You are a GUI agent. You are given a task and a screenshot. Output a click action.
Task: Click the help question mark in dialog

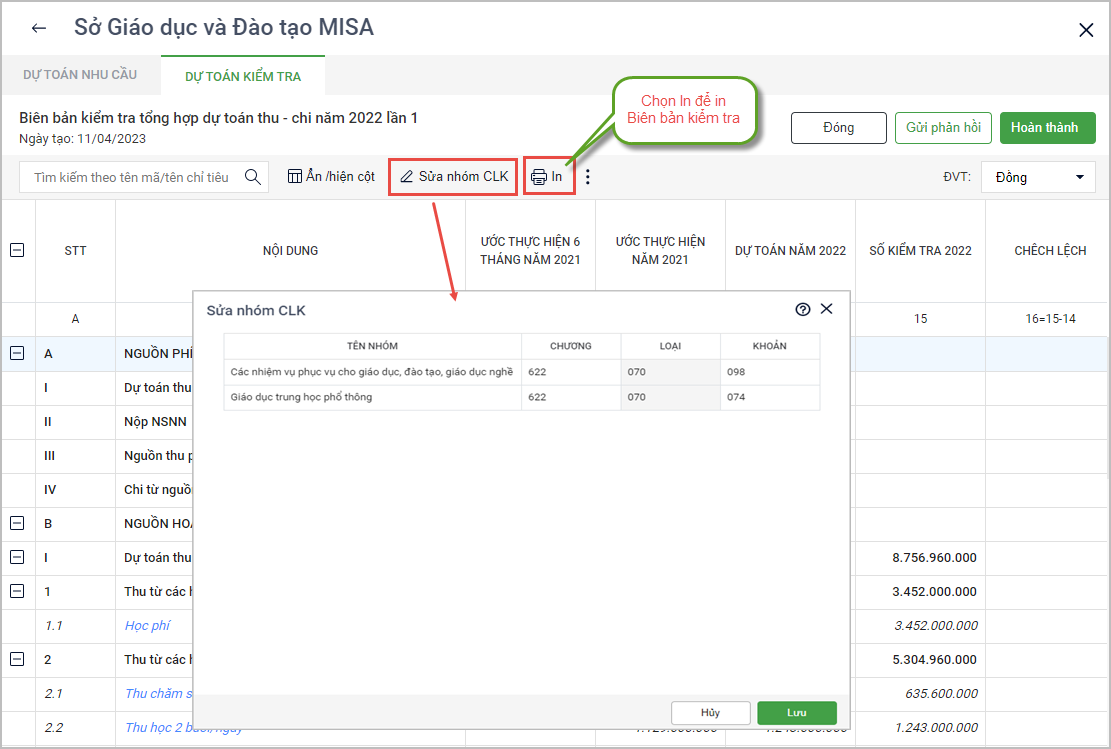(802, 310)
